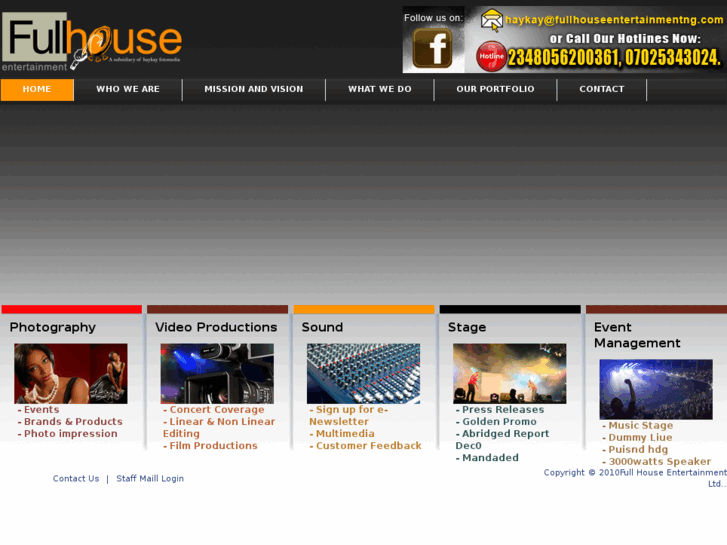727x545 pixels.
Task: Go to MISSION AND VISION page
Action: (x=254, y=89)
